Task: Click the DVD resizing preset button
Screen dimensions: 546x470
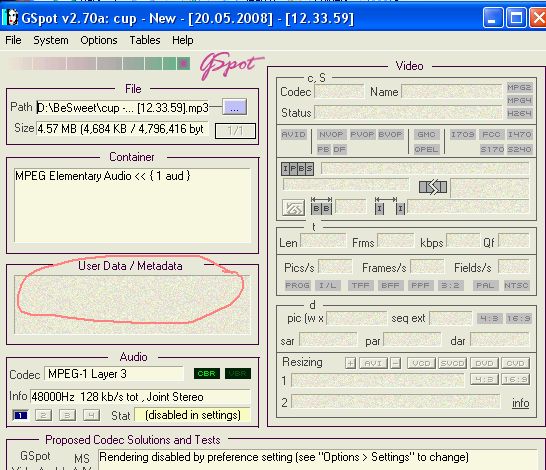Action: pos(484,363)
